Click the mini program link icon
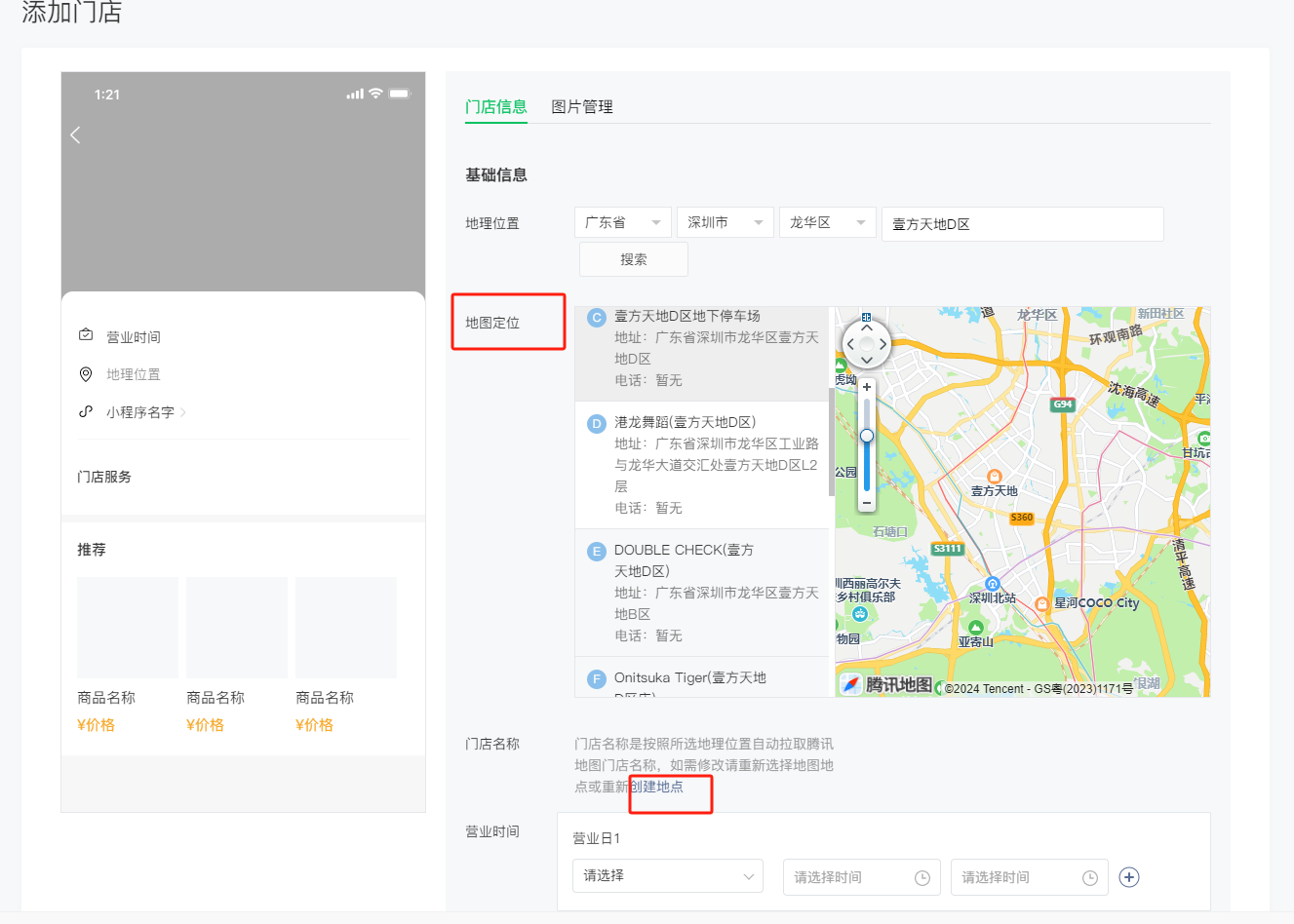Image resolution: width=1294 pixels, height=924 pixels. coord(86,411)
